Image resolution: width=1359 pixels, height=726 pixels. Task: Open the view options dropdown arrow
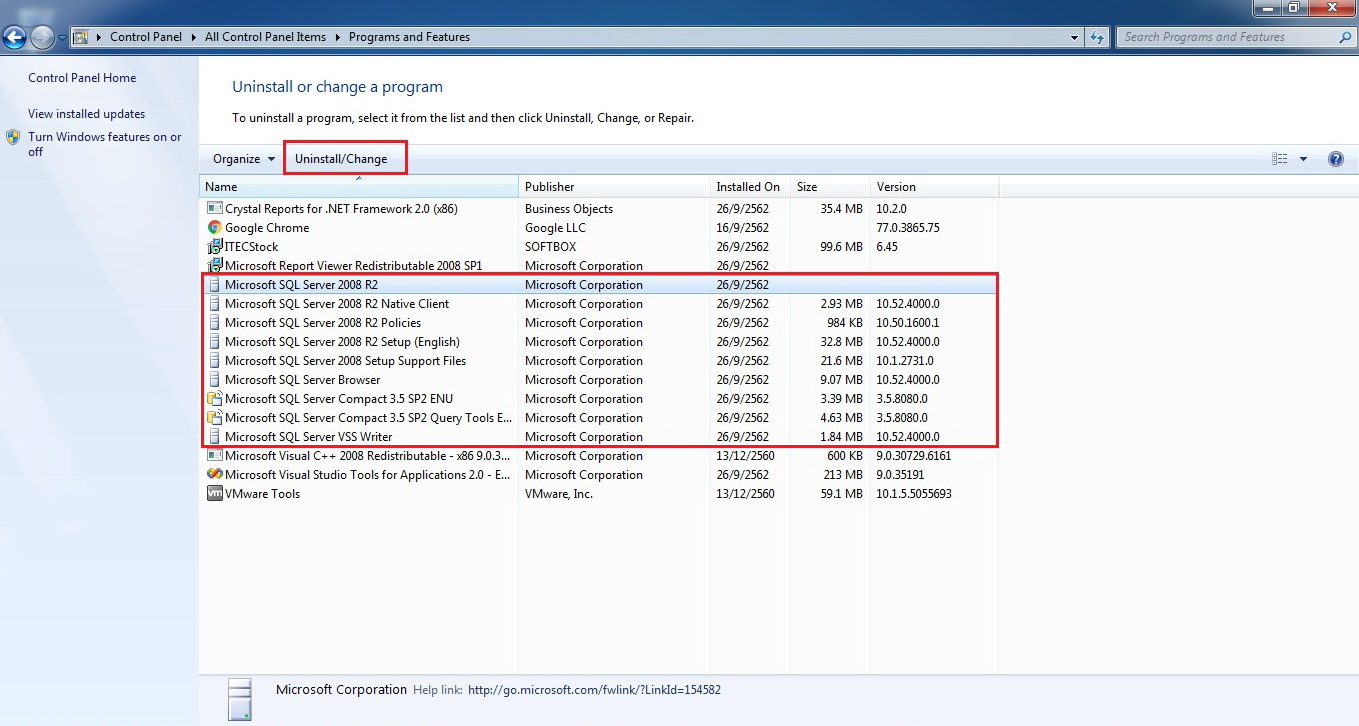point(1303,159)
